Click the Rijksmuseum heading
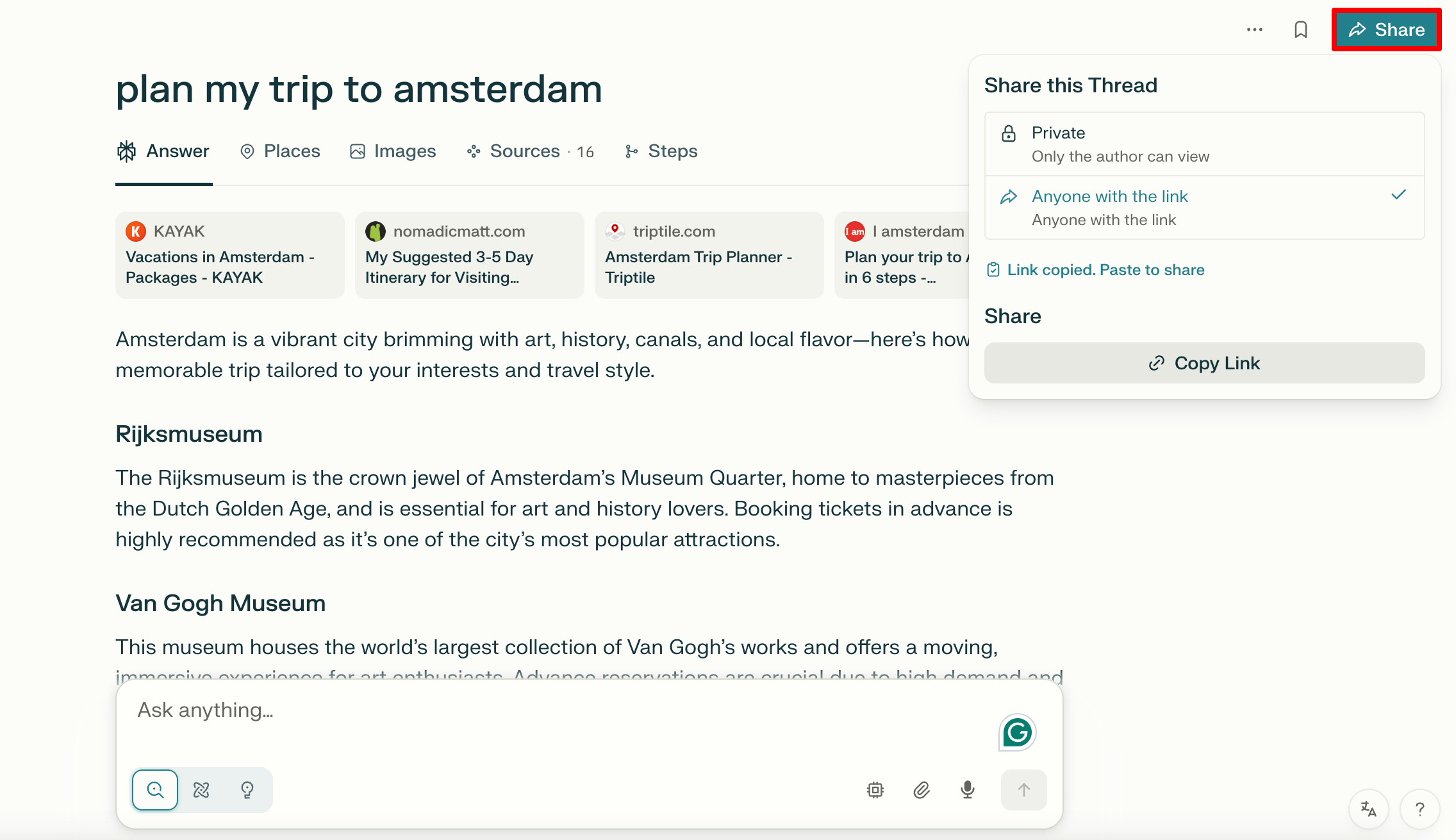The width and height of the screenshot is (1456, 840). pos(189,434)
